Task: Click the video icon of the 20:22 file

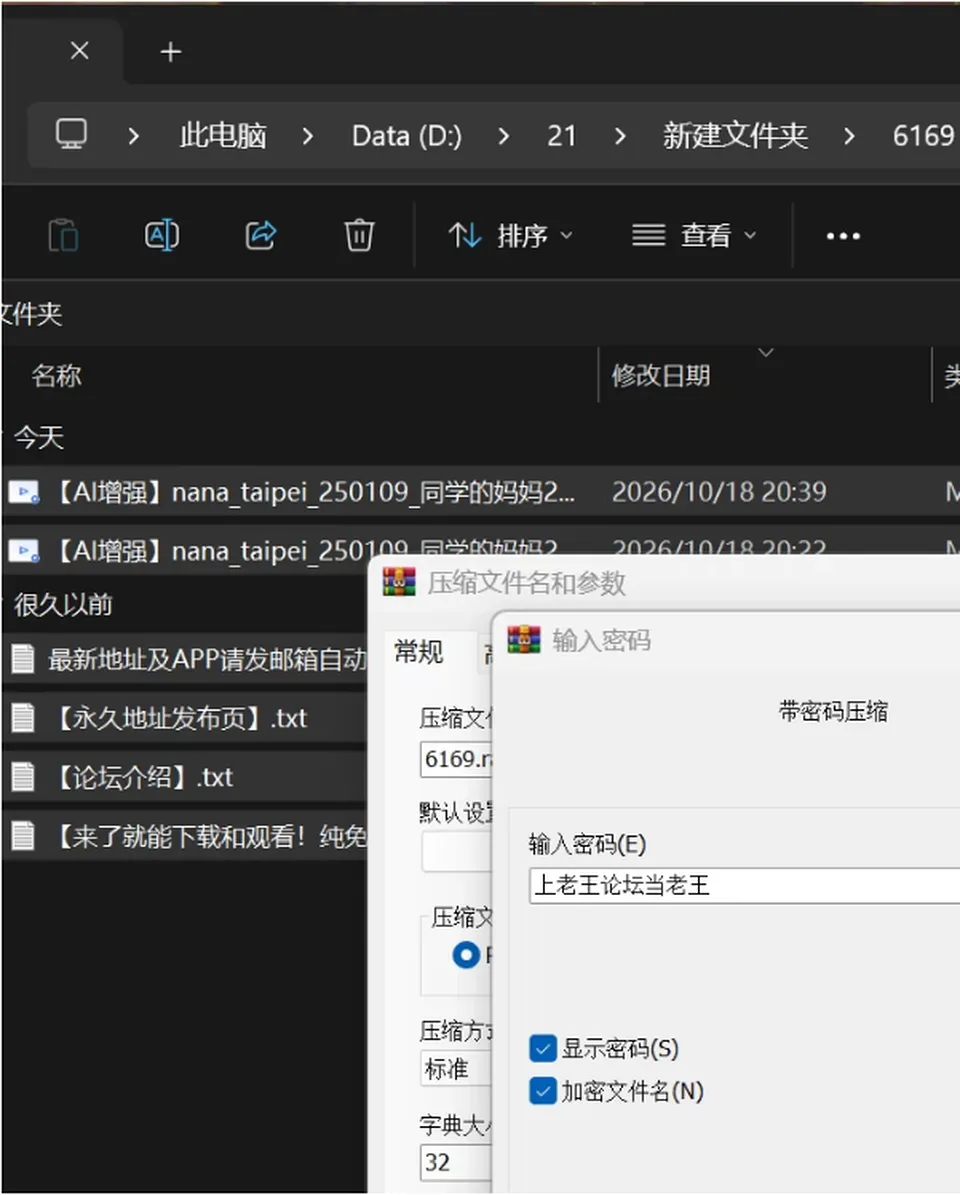Action: (x=24, y=550)
